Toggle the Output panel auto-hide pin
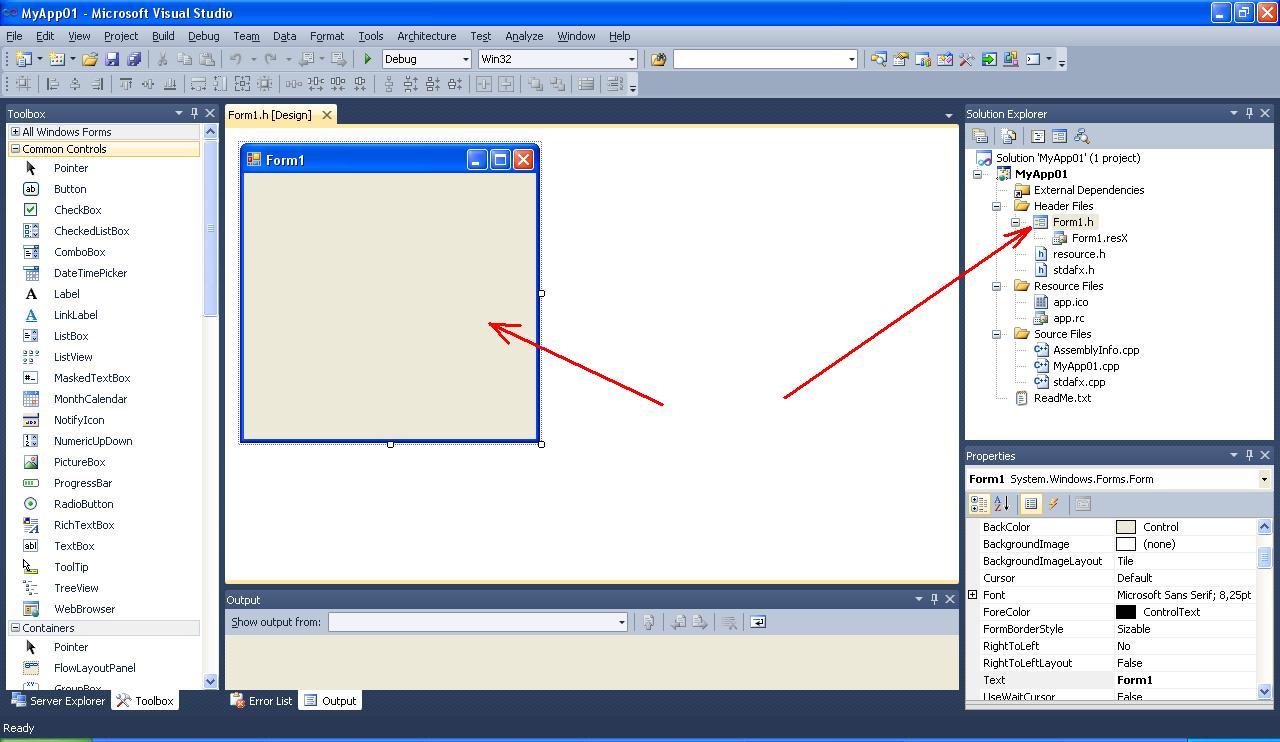 tap(934, 599)
